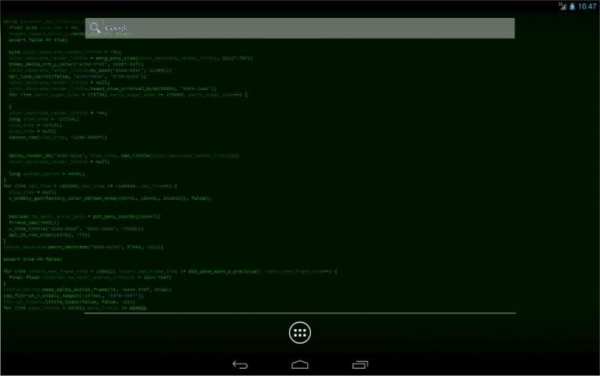This screenshot has height=376, width=600.
Task: Open the Recent apps overview button
Action: 360,365
